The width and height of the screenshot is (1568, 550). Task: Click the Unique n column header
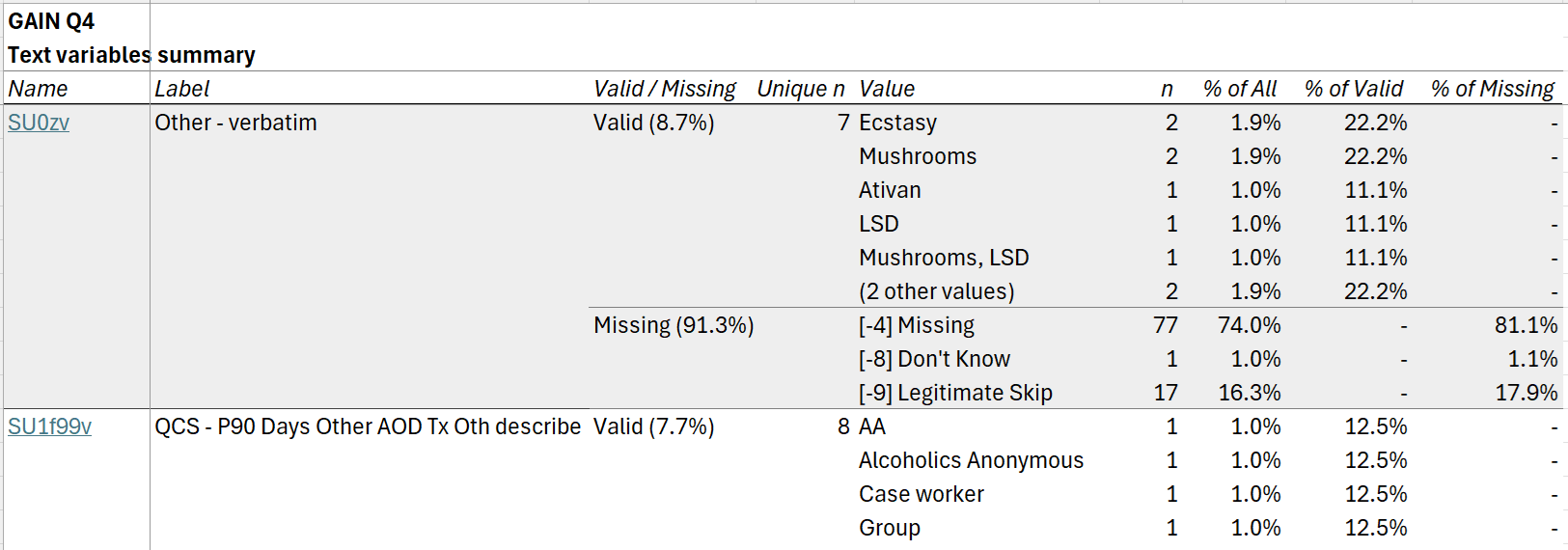click(x=800, y=89)
